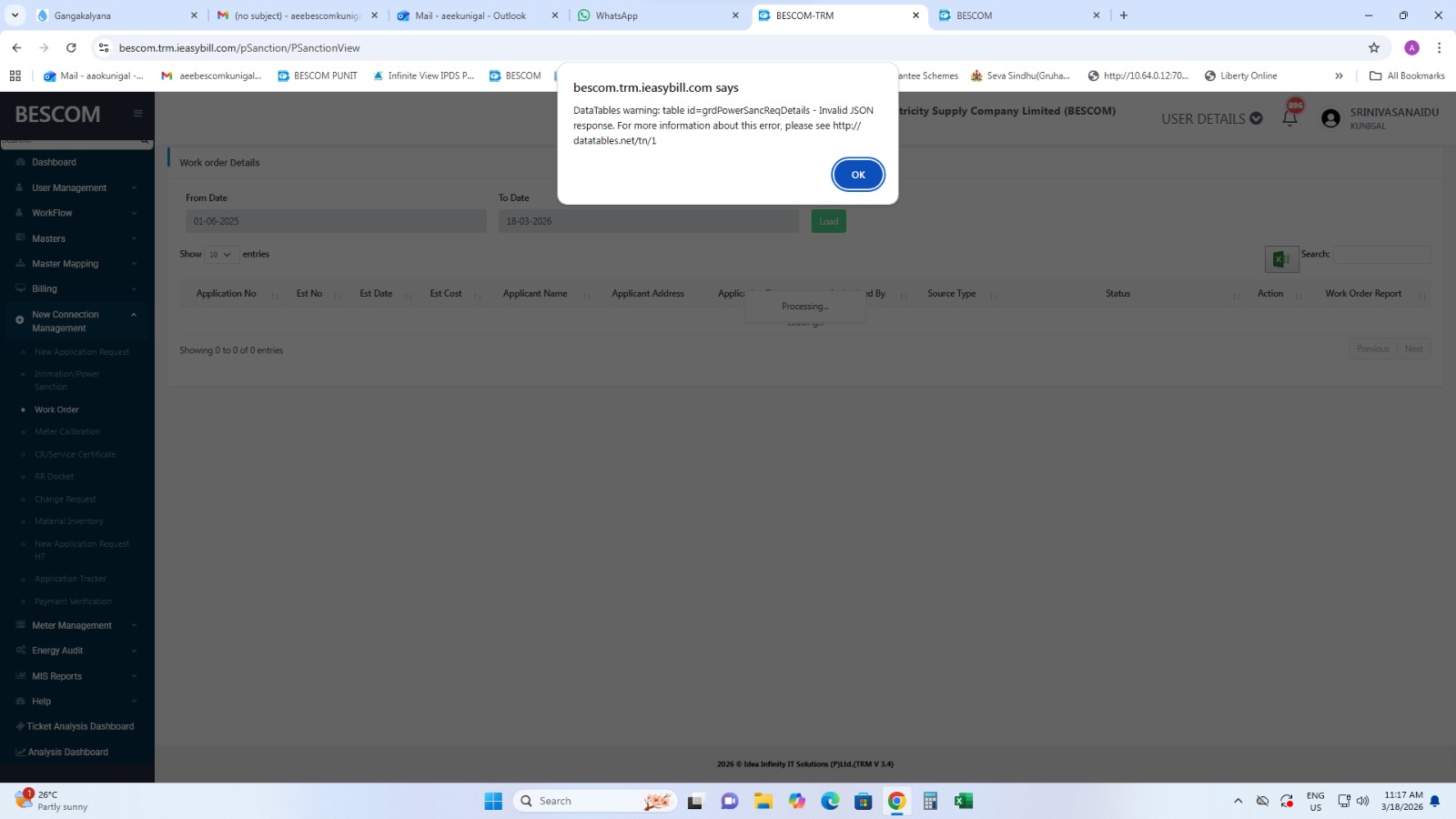Open the All Bookmarks folder
Image resolution: width=1456 pixels, height=819 pixels.
[x=1407, y=76]
